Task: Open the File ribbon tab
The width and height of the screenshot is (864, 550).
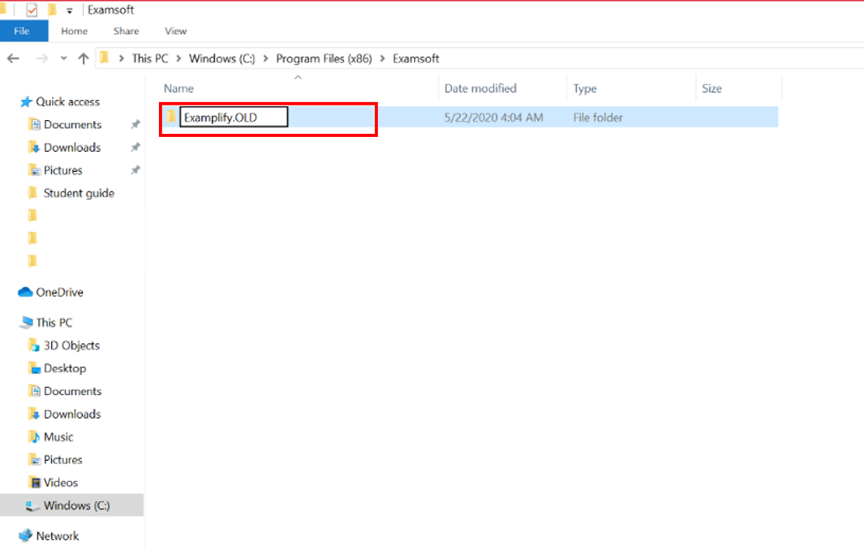Action: pos(24,31)
